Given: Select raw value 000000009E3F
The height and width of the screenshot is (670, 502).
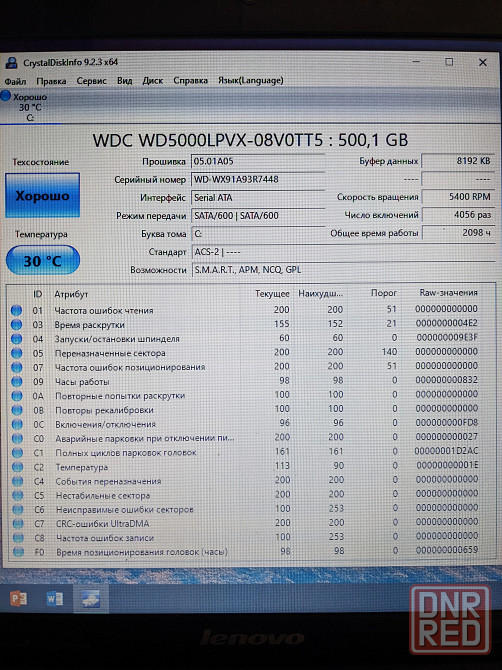Looking at the screenshot, I should (x=447, y=338).
